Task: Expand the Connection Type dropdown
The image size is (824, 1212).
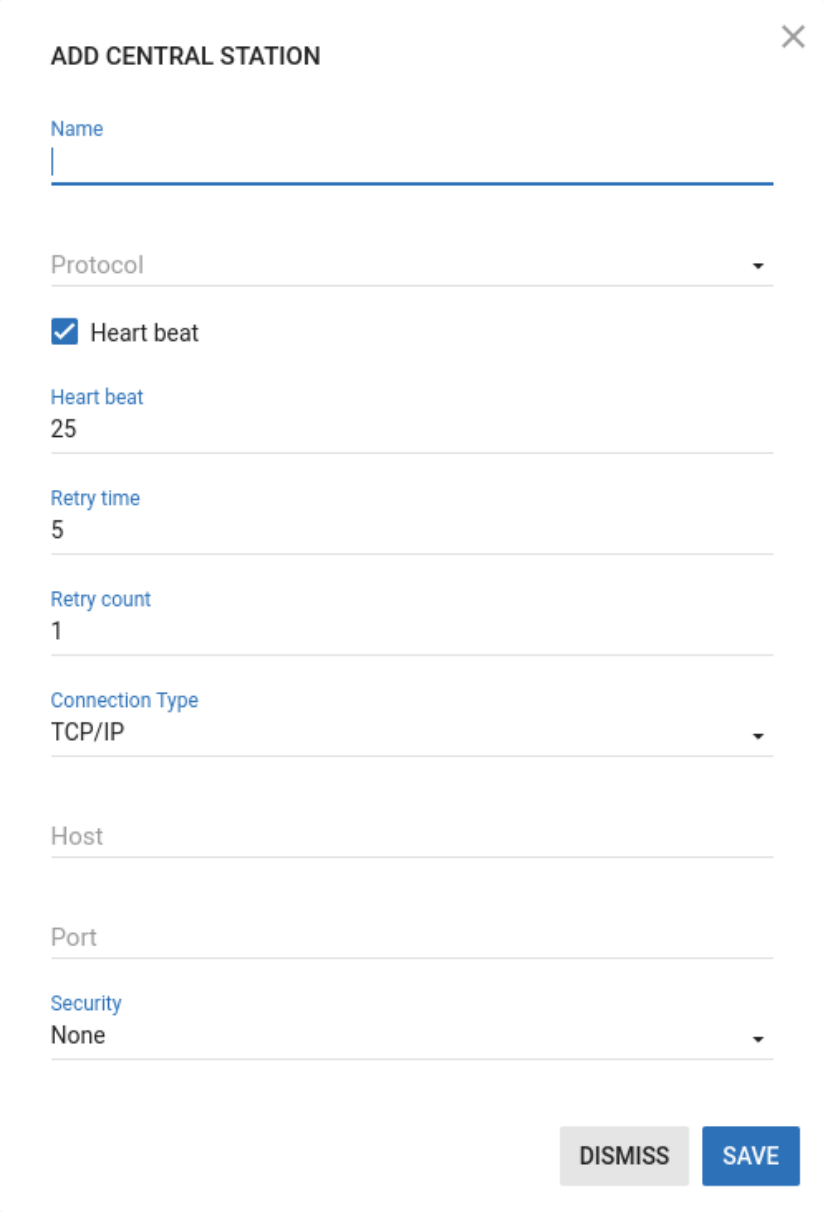Action: coord(760,735)
